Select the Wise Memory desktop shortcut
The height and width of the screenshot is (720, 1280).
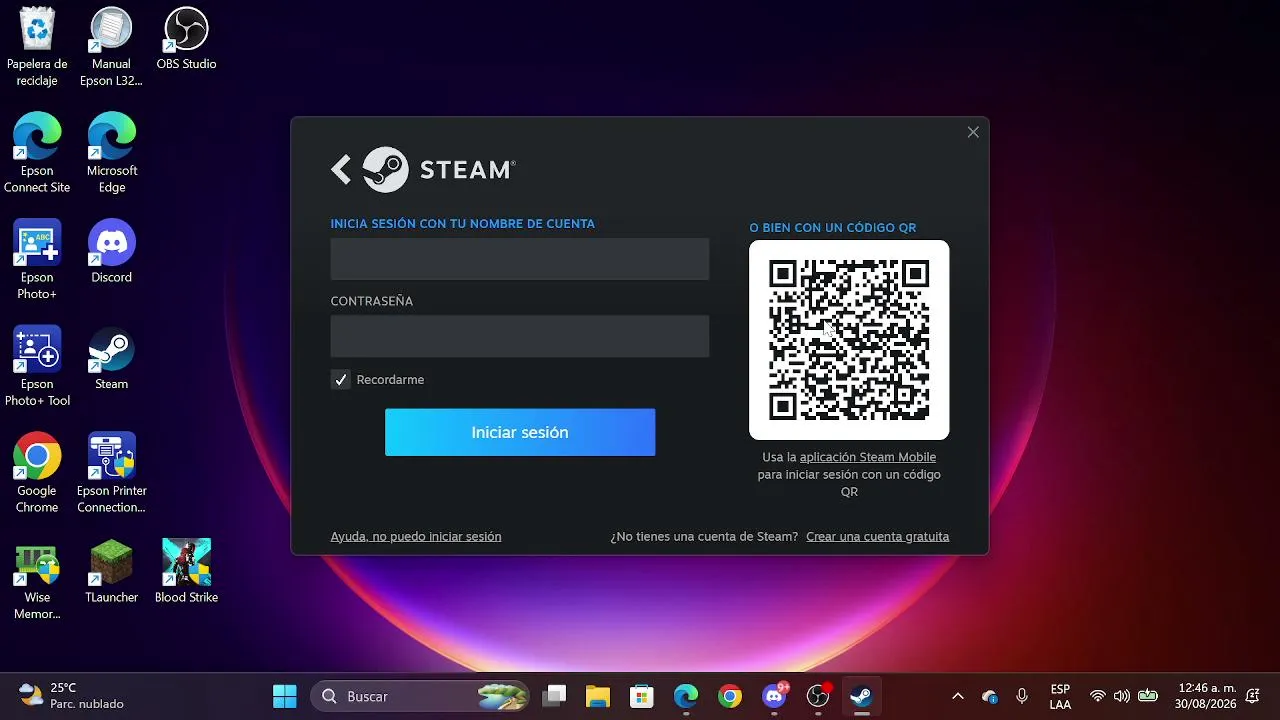pyautogui.click(x=37, y=580)
